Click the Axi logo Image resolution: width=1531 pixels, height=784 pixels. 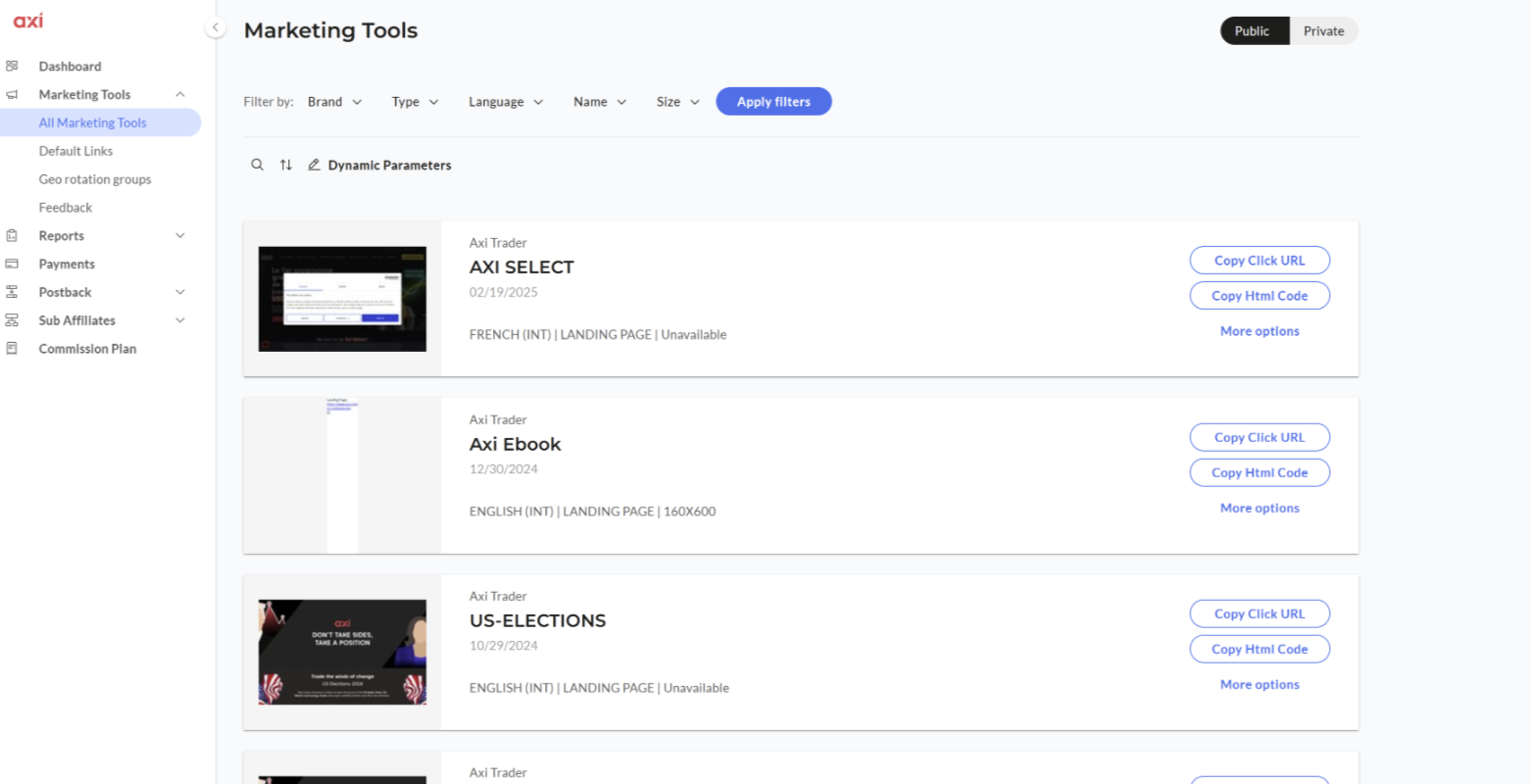coord(27,21)
